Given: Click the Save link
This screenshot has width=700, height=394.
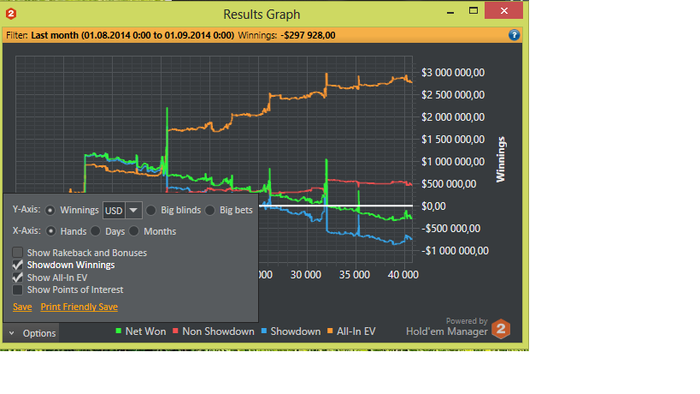Looking at the screenshot, I should coord(22,307).
